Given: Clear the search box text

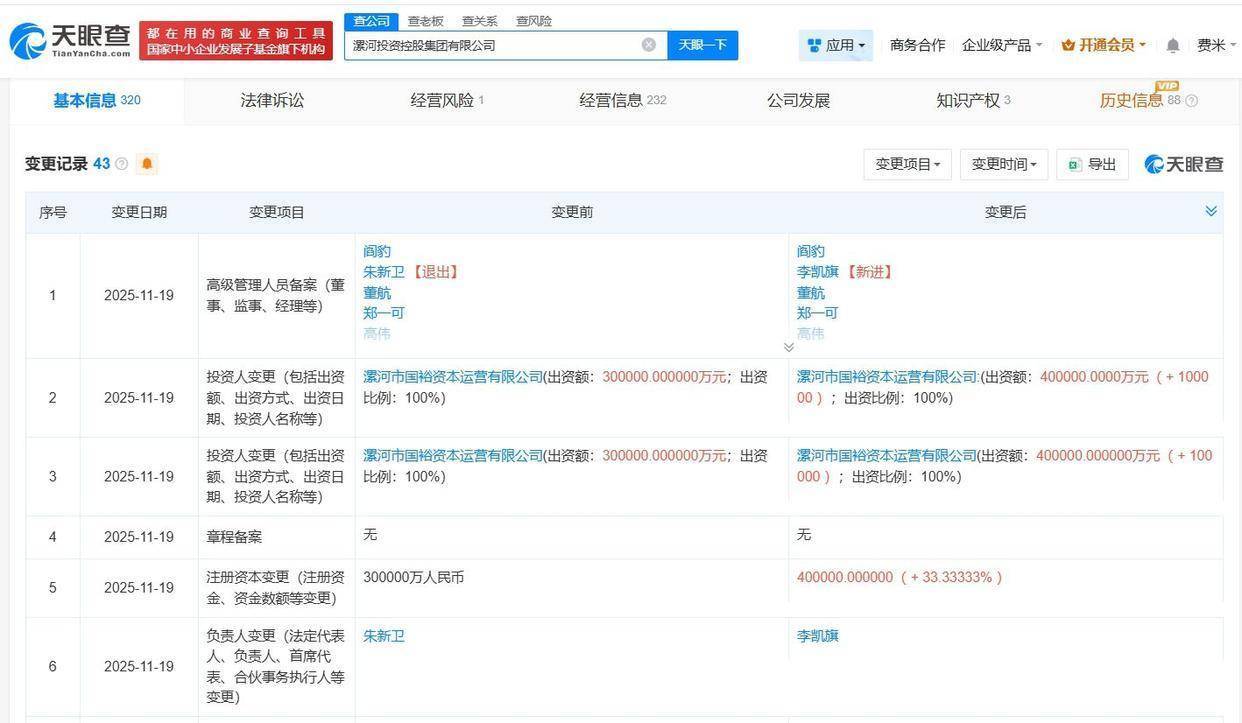Looking at the screenshot, I should (x=648, y=45).
